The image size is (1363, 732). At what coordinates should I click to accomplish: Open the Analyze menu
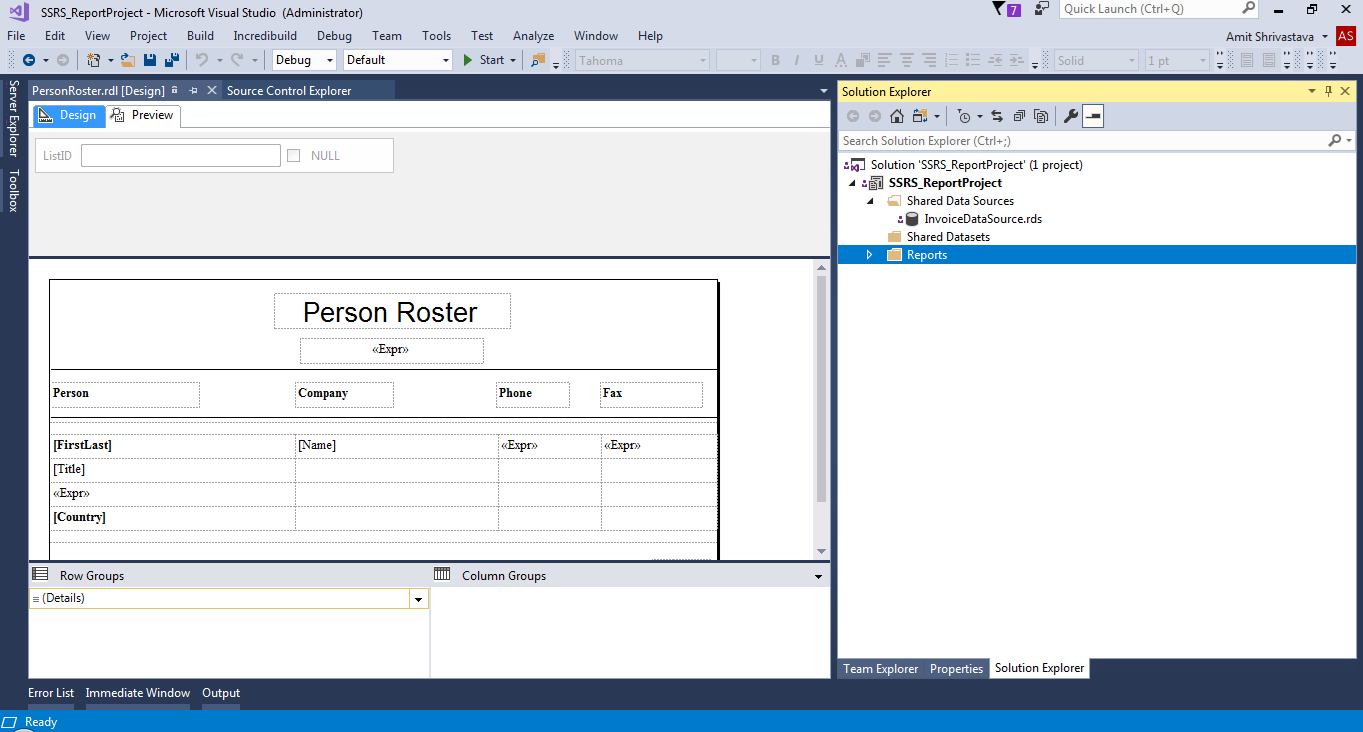click(533, 36)
